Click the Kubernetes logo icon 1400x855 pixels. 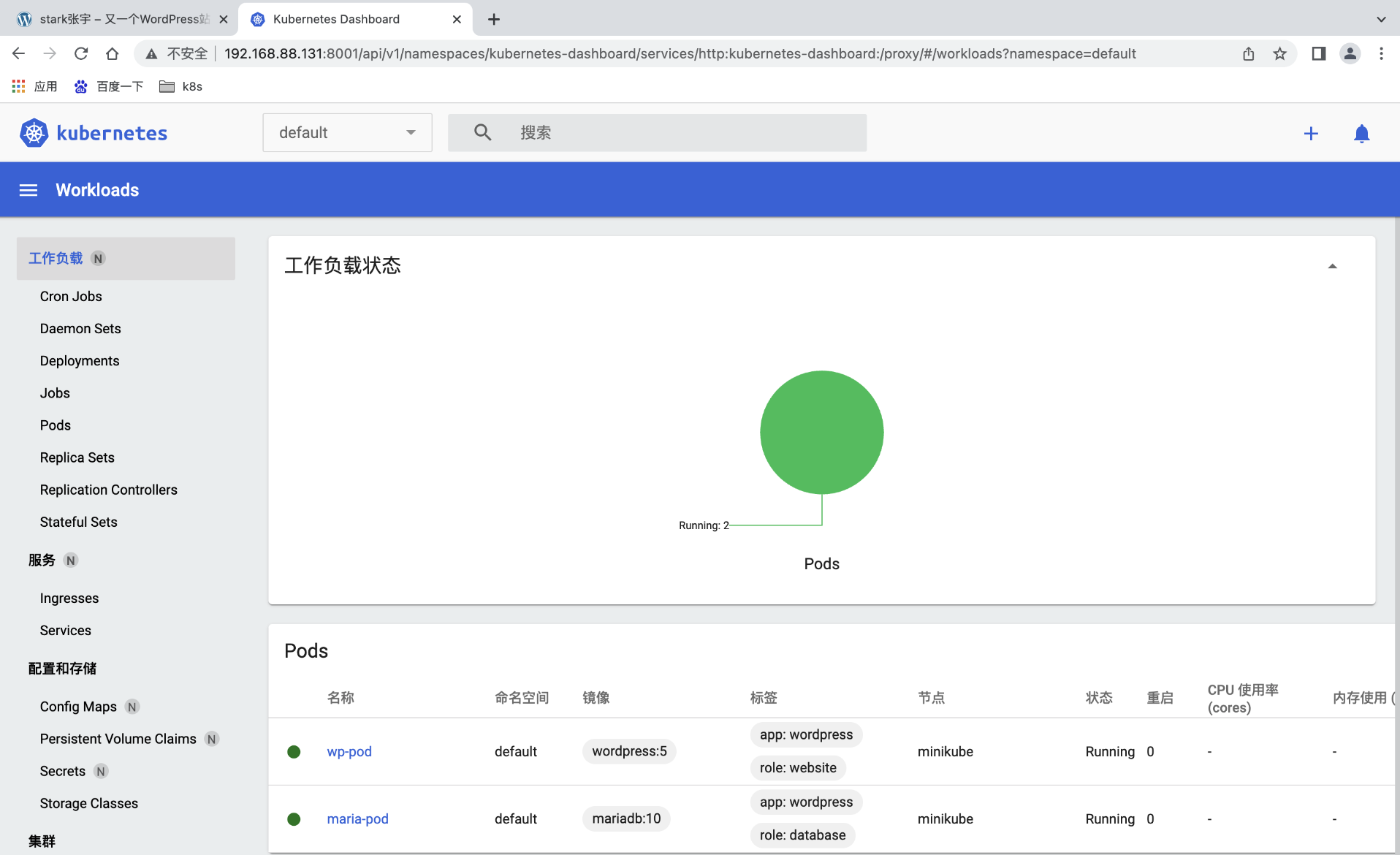(x=34, y=133)
